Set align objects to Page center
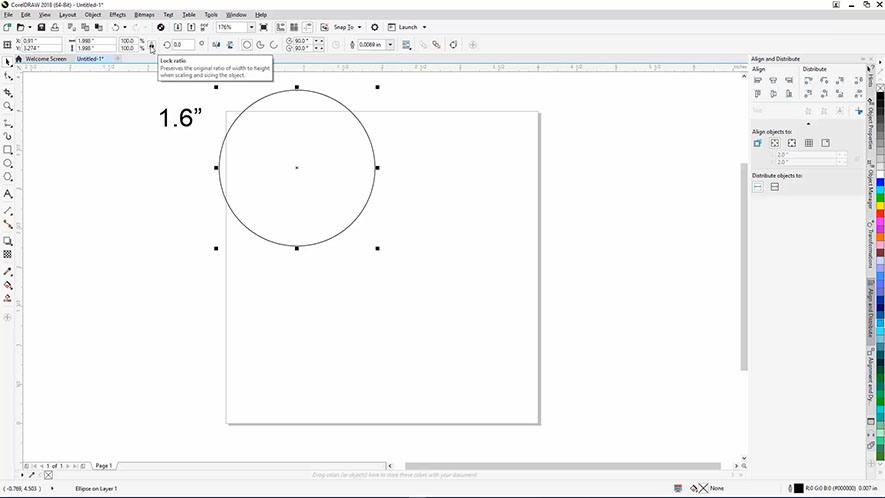The width and height of the screenshot is (885, 498). coord(792,143)
